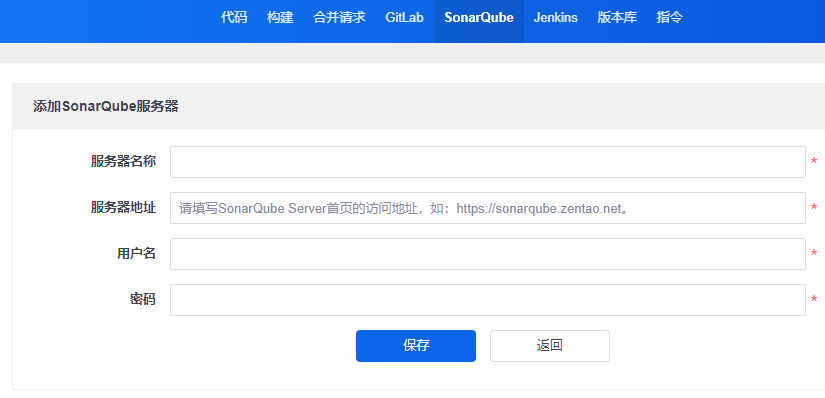Image resolution: width=825 pixels, height=398 pixels.
Task: Click the 服务器名称 field label
Action: [x=123, y=161]
